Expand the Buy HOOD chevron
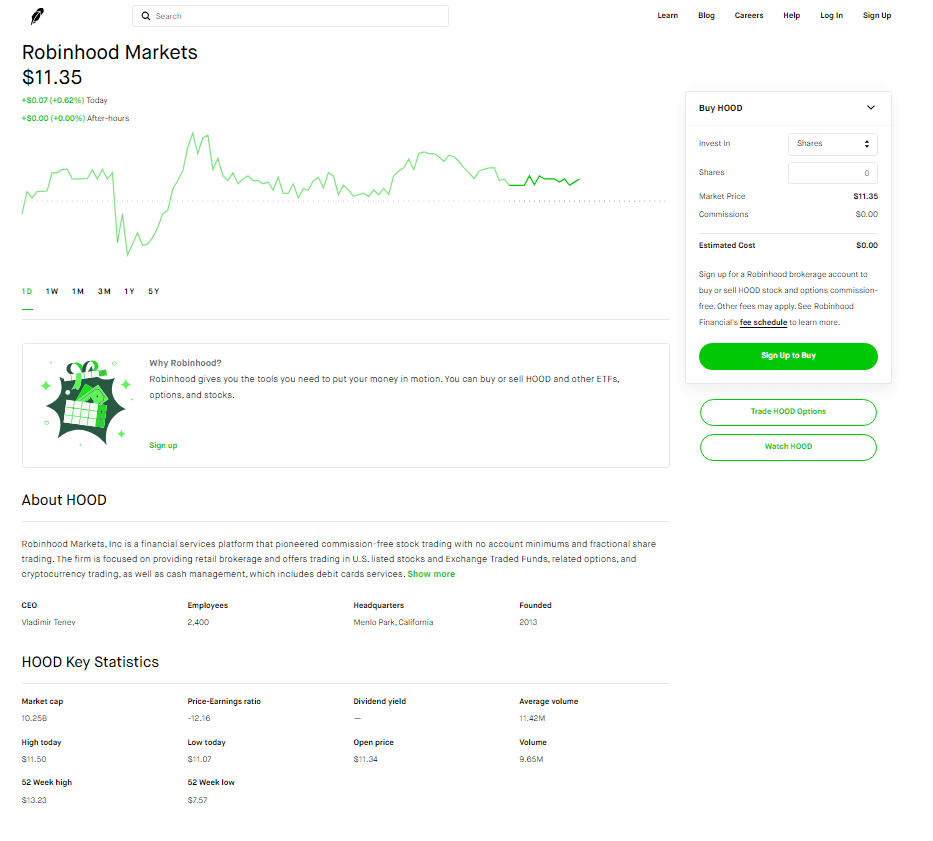This screenshot has height=841, width=933. 871,108
